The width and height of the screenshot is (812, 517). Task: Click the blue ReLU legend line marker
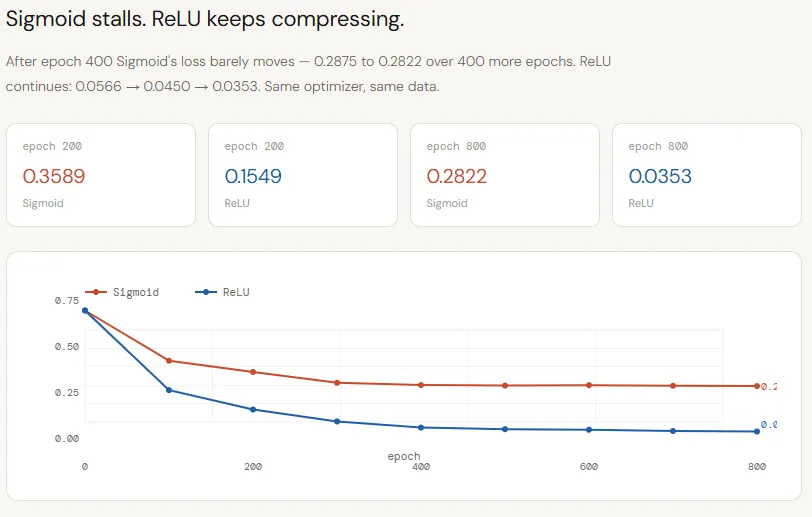[x=206, y=292]
